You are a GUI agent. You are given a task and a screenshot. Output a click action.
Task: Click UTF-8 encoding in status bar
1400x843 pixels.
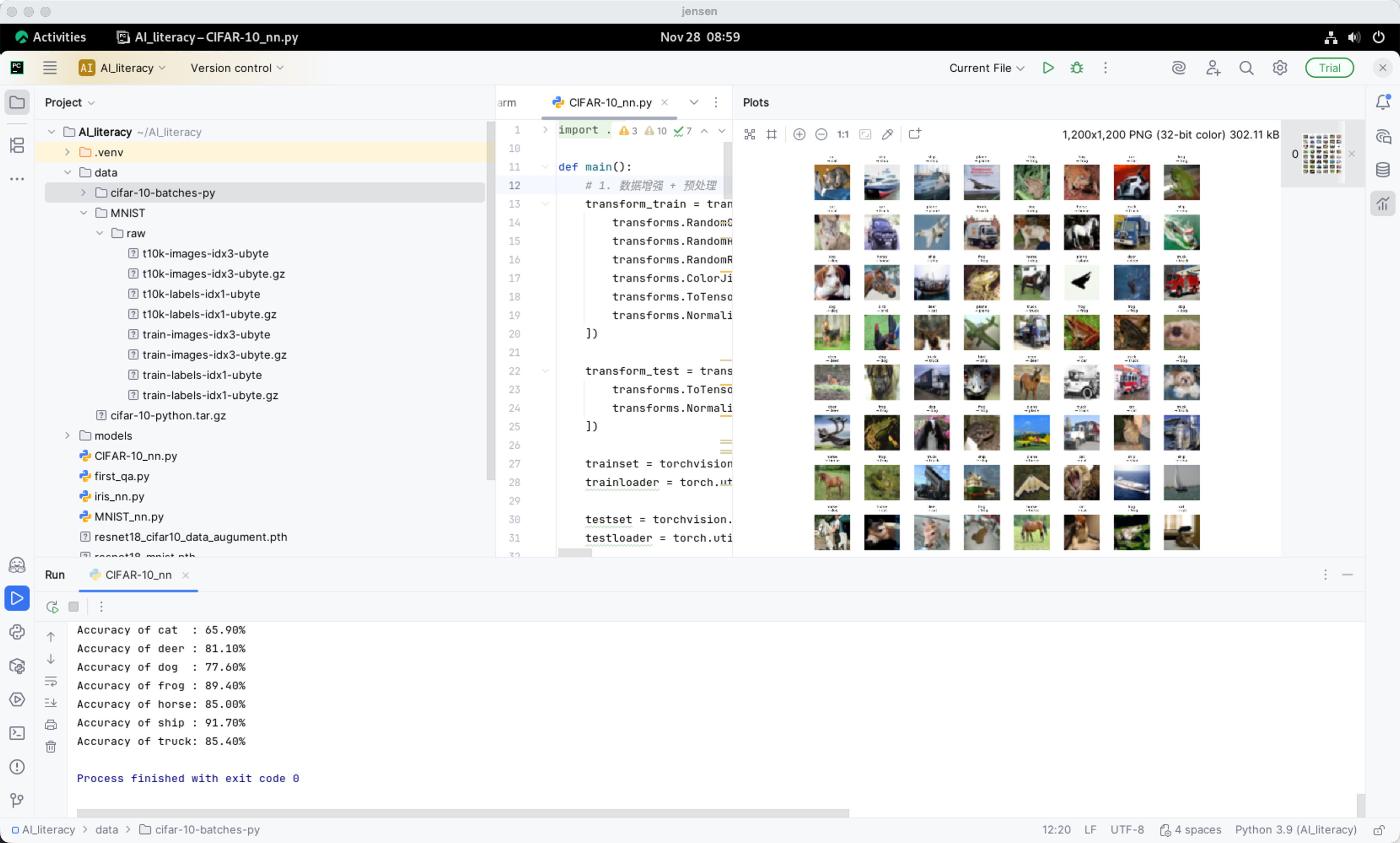click(1127, 830)
